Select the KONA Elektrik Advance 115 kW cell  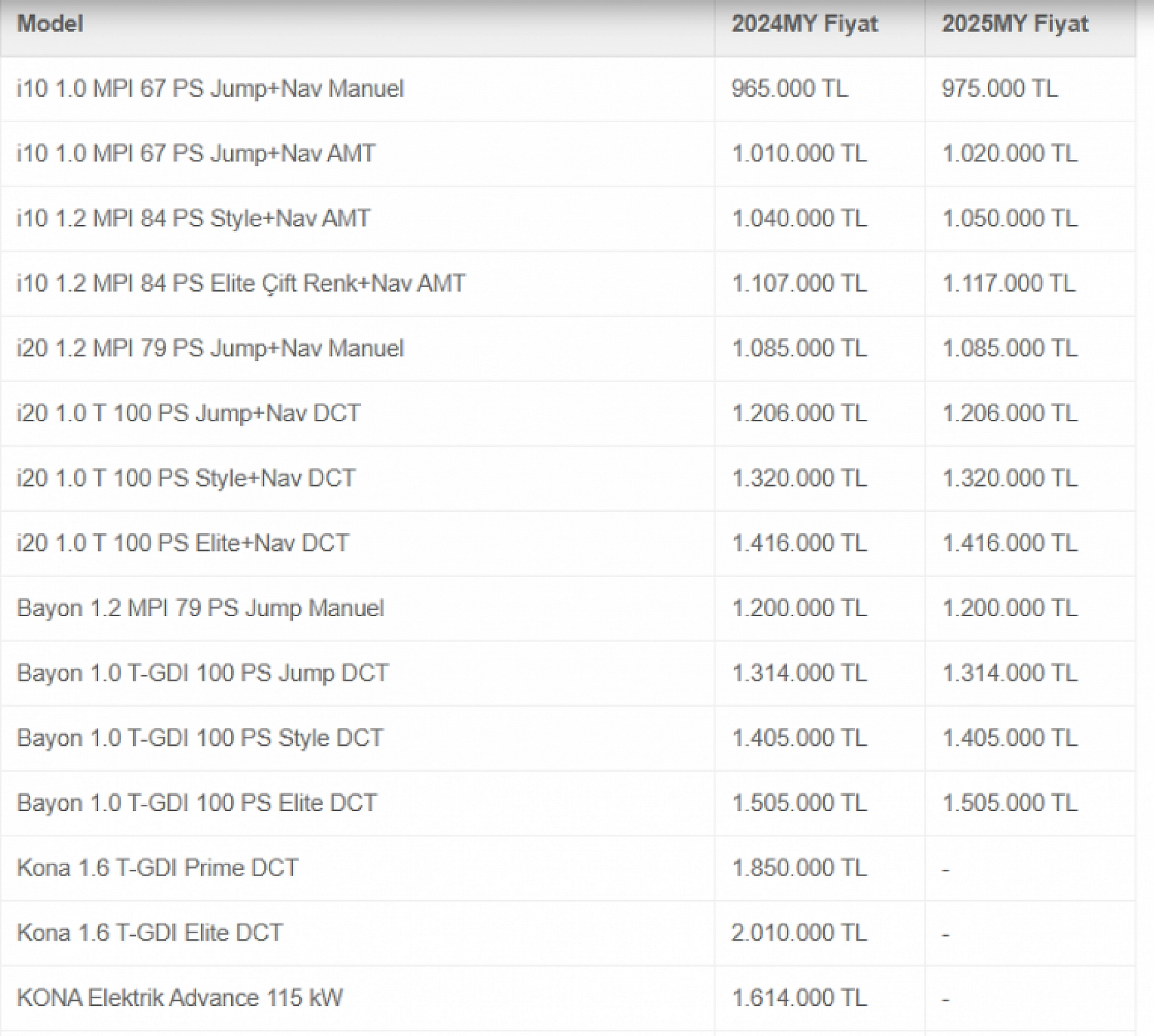coord(179,998)
